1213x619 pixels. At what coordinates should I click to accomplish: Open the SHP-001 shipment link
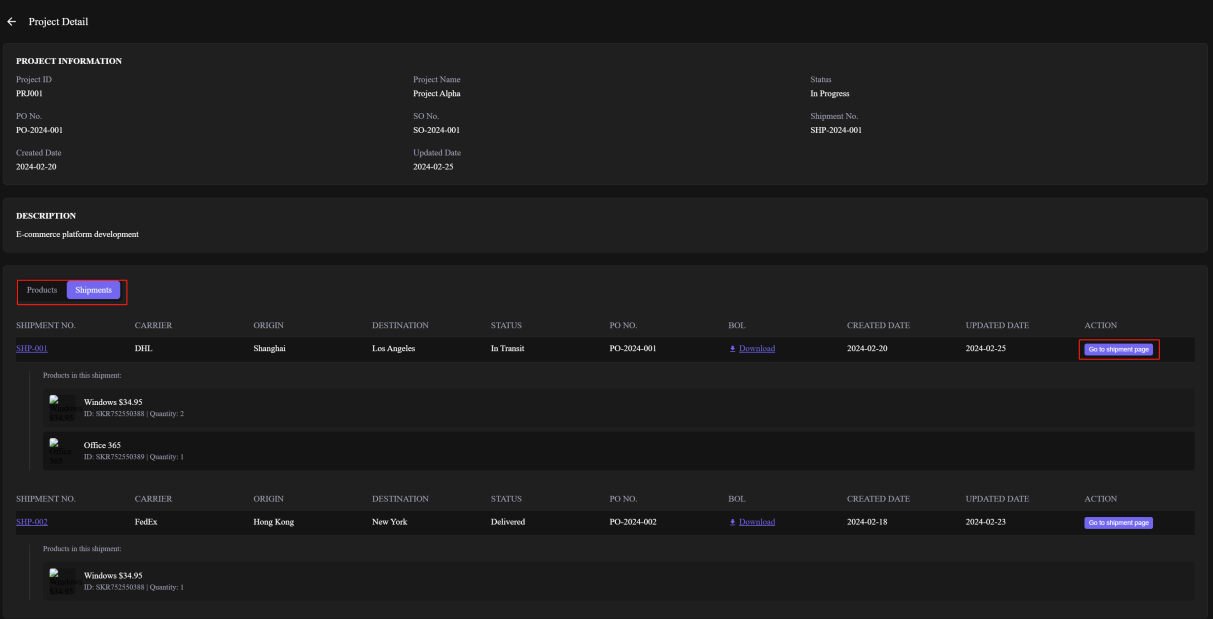(32, 349)
